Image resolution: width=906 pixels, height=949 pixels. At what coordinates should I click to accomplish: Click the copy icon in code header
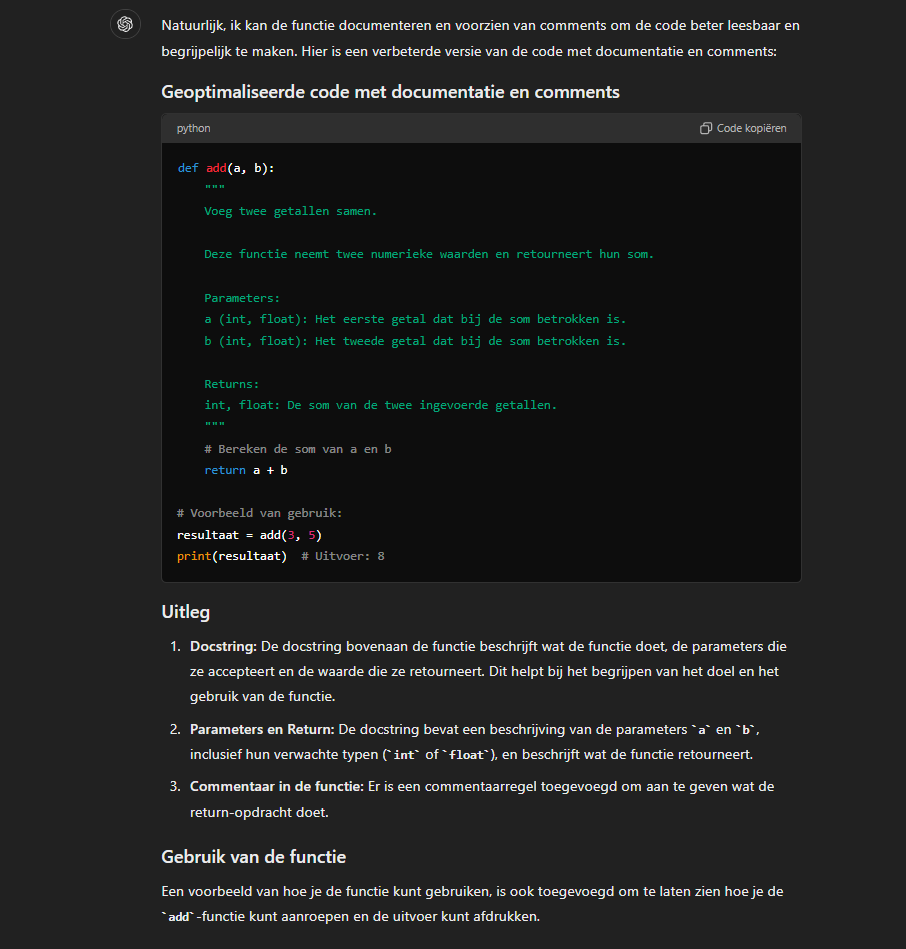706,129
